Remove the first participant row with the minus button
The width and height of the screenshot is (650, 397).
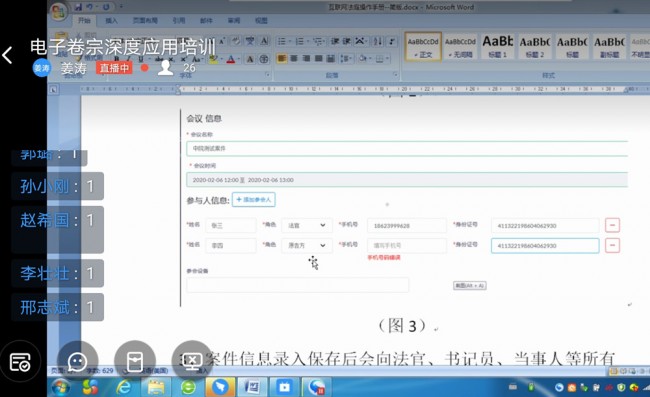click(x=612, y=225)
